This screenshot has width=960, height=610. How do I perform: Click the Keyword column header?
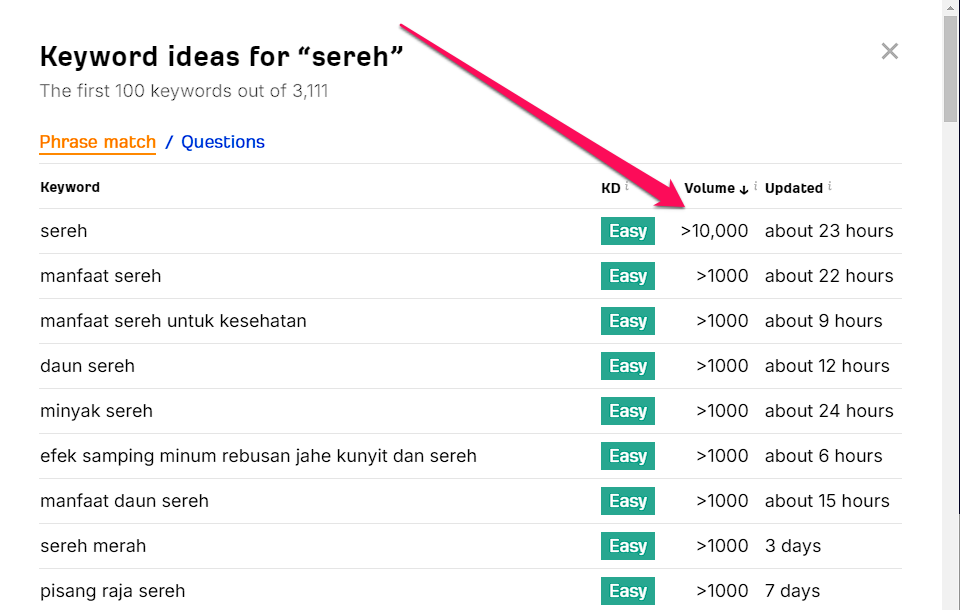coord(70,188)
